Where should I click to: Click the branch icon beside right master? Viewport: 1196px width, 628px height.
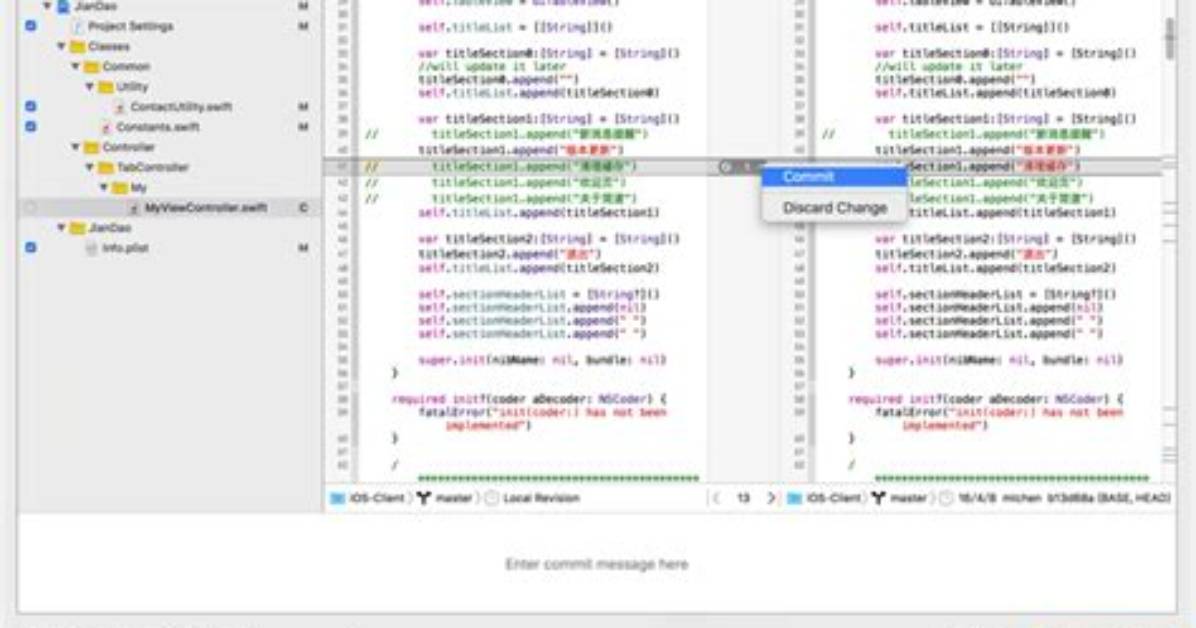tap(879, 498)
